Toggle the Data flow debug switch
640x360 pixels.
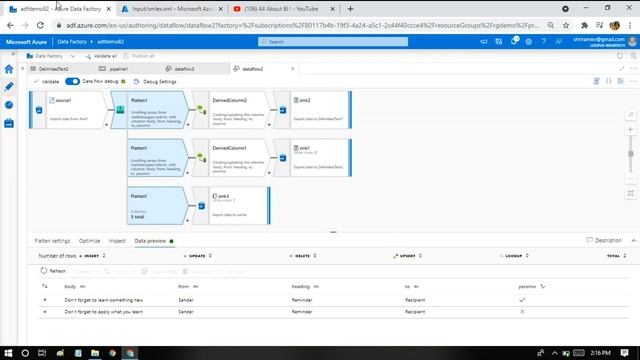[72, 81]
